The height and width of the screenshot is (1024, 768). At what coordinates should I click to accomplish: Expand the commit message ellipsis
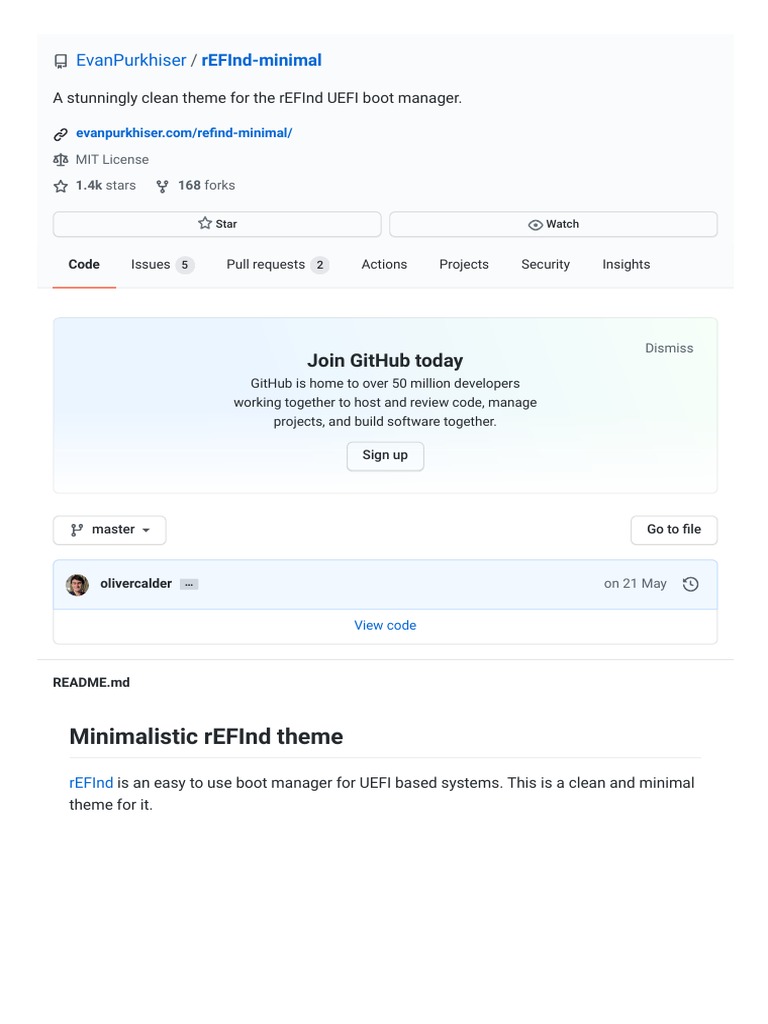[189, 584]
